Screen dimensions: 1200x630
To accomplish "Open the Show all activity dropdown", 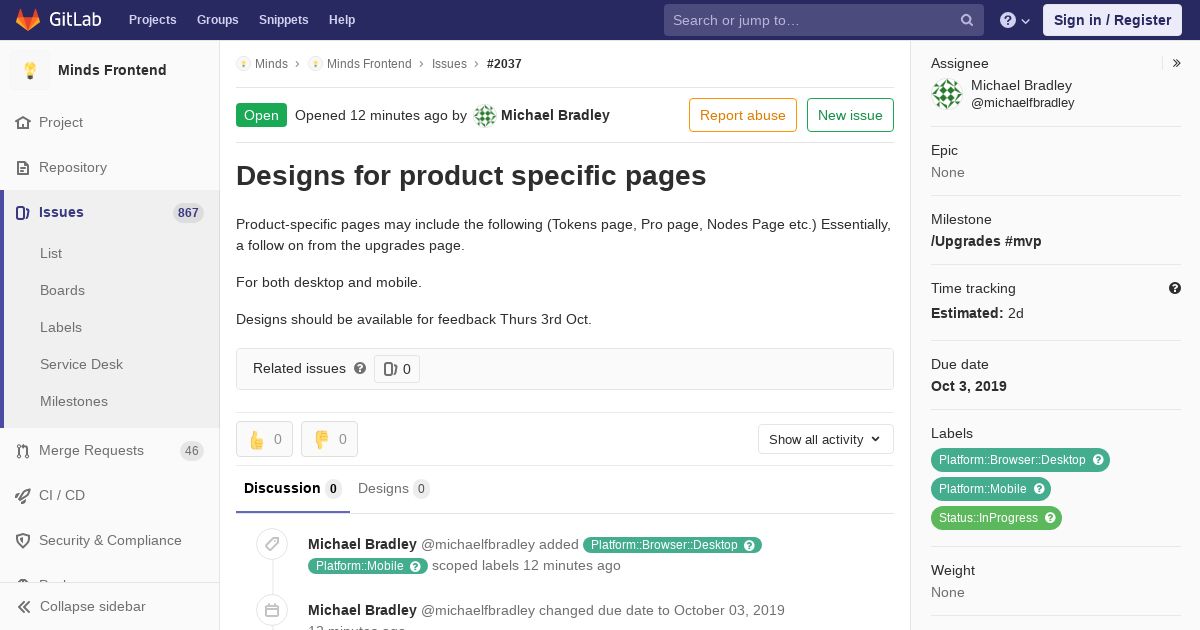I will pyautogui.click(x=825, y=439).
